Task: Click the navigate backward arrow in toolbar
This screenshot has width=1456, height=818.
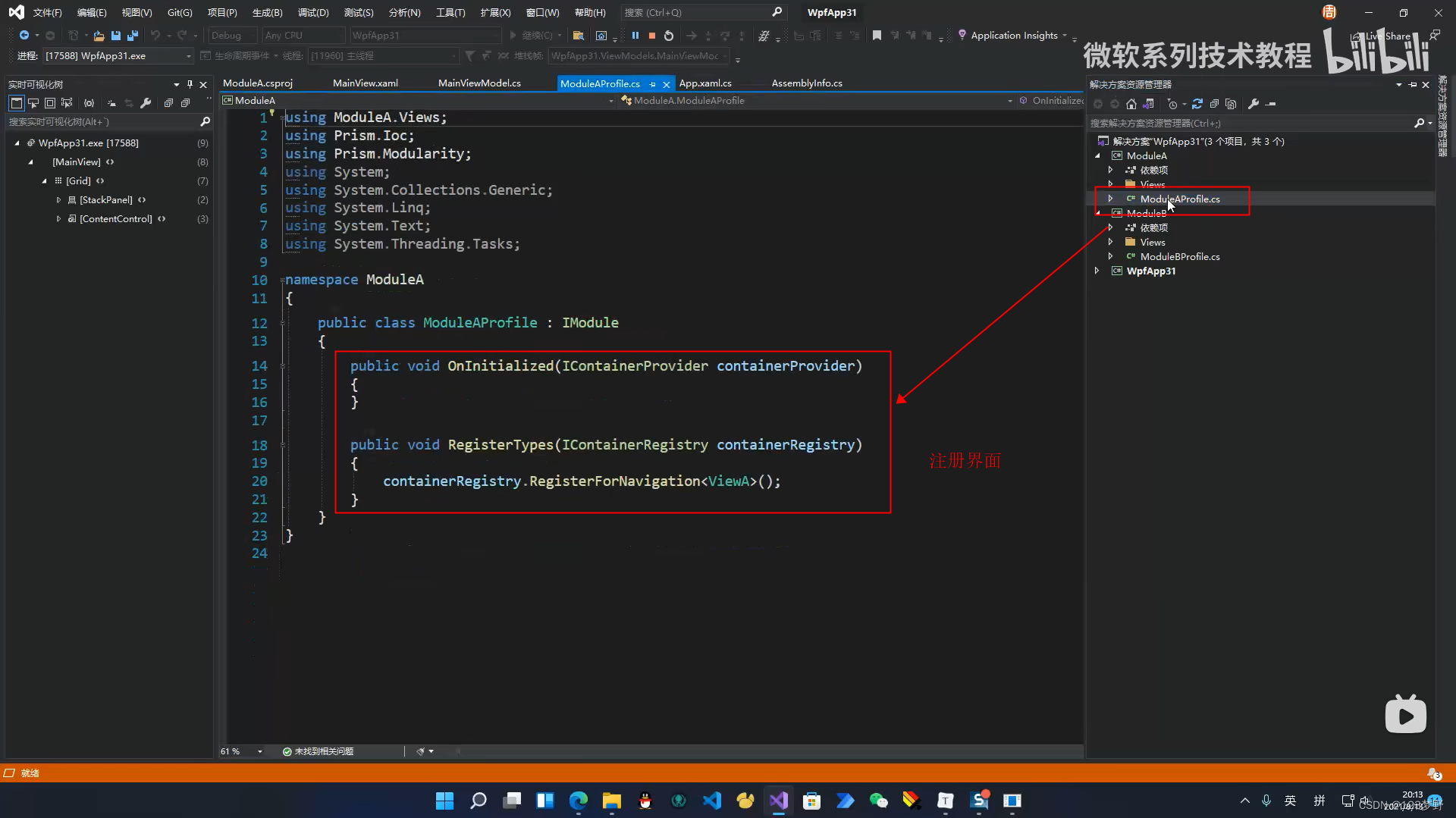Action: point(24,36)
